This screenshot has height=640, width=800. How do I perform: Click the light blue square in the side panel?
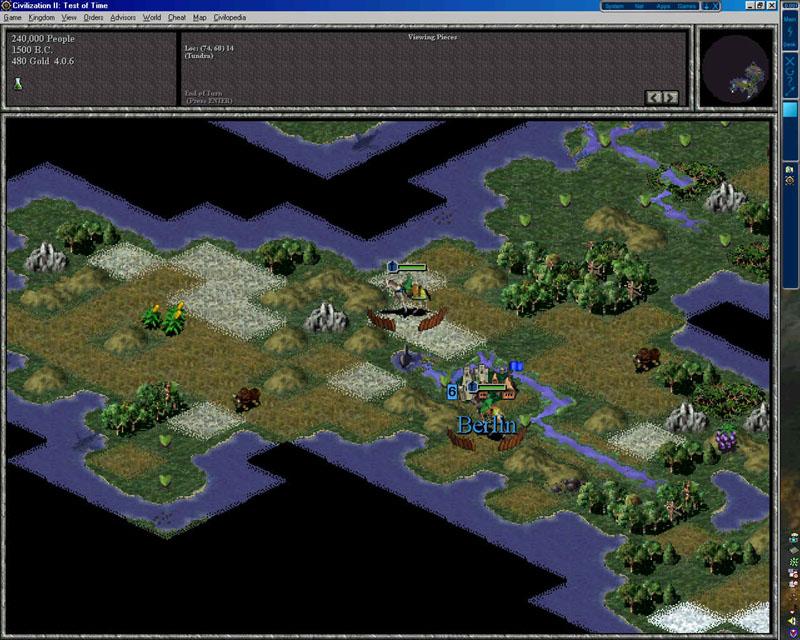(x=790, y=110)
